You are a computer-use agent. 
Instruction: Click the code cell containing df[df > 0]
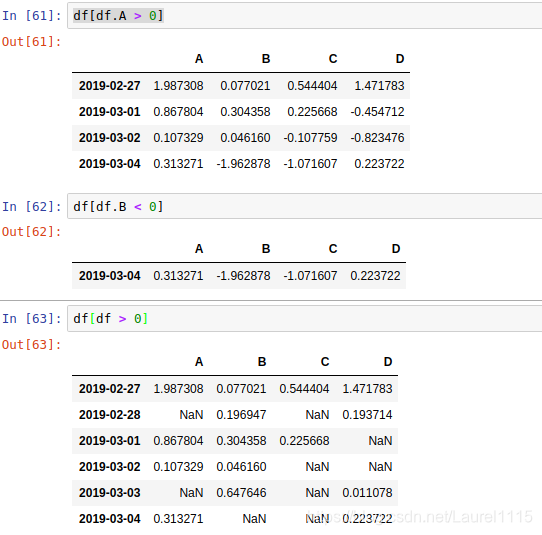[305, 318]
